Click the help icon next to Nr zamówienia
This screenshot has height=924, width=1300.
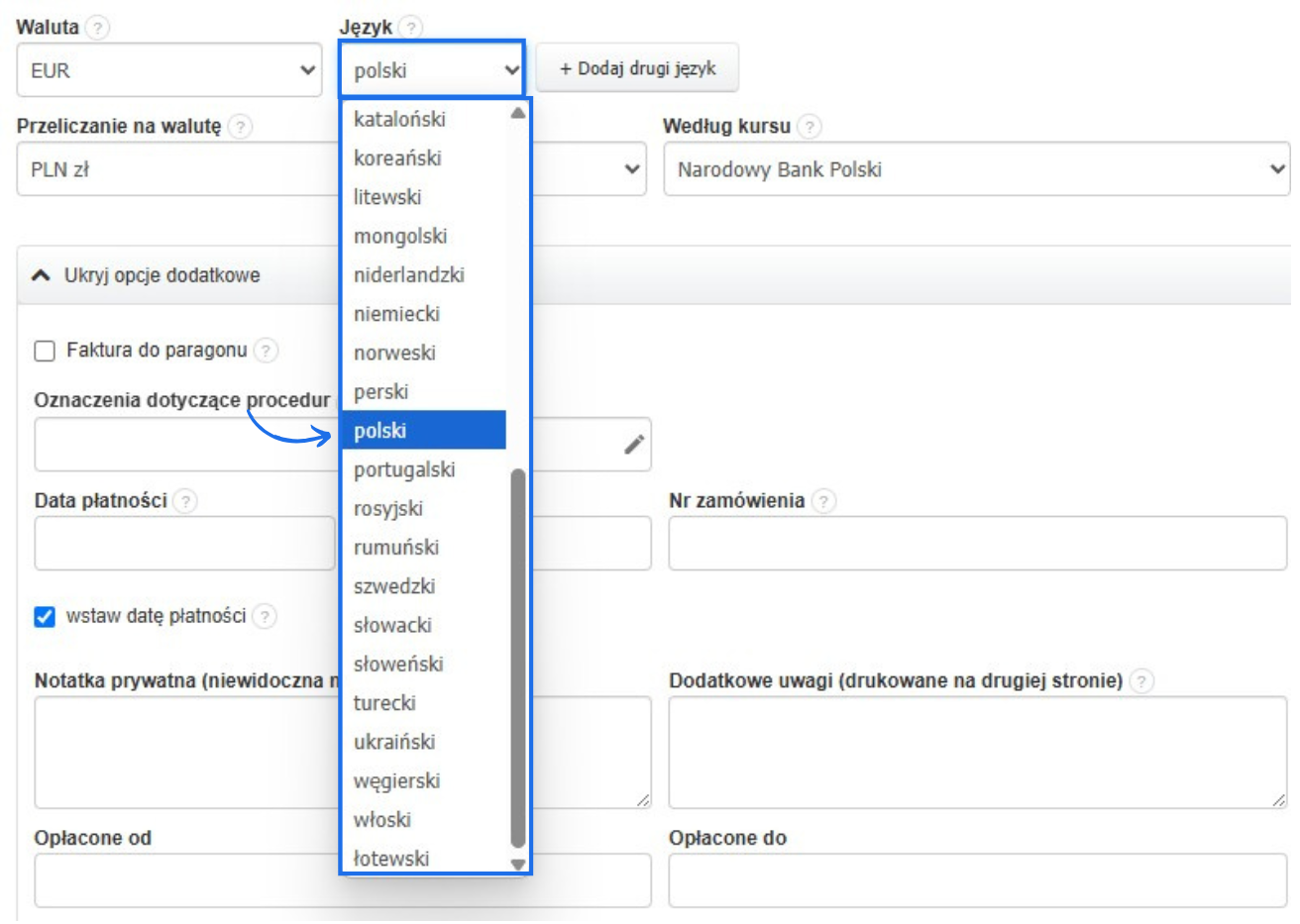pos(823,501)
